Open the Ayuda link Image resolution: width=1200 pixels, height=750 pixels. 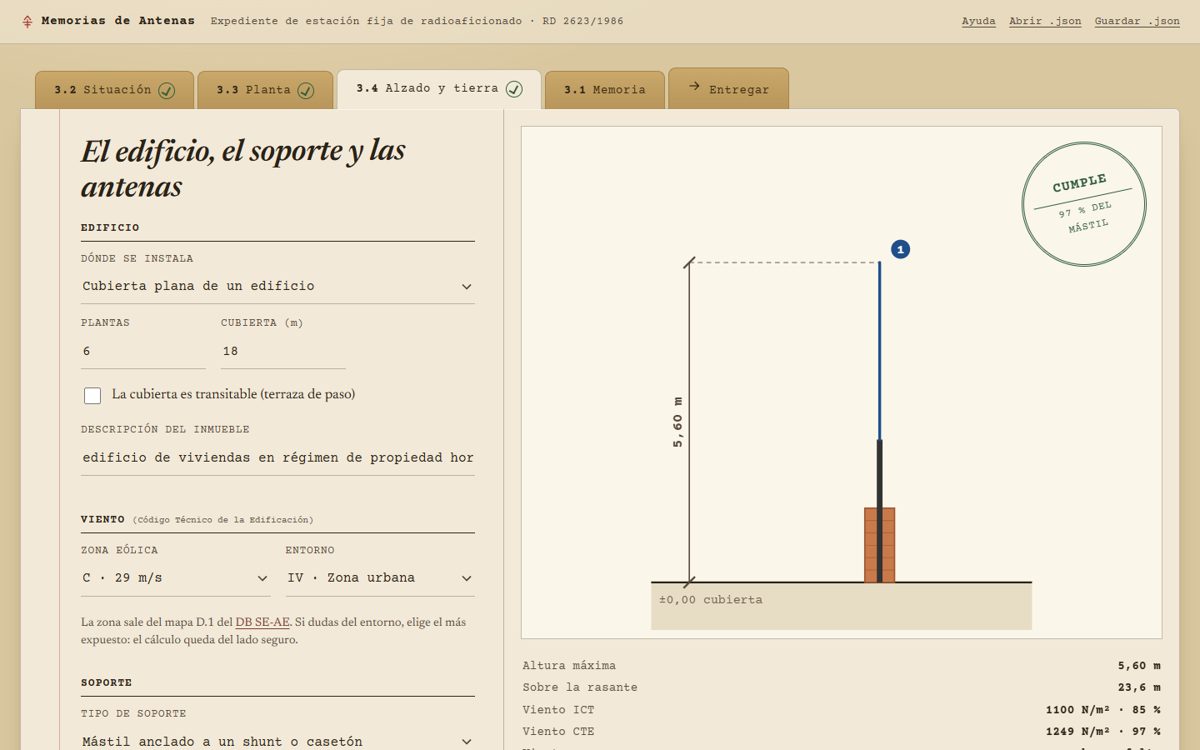click(x=978, y=21)
